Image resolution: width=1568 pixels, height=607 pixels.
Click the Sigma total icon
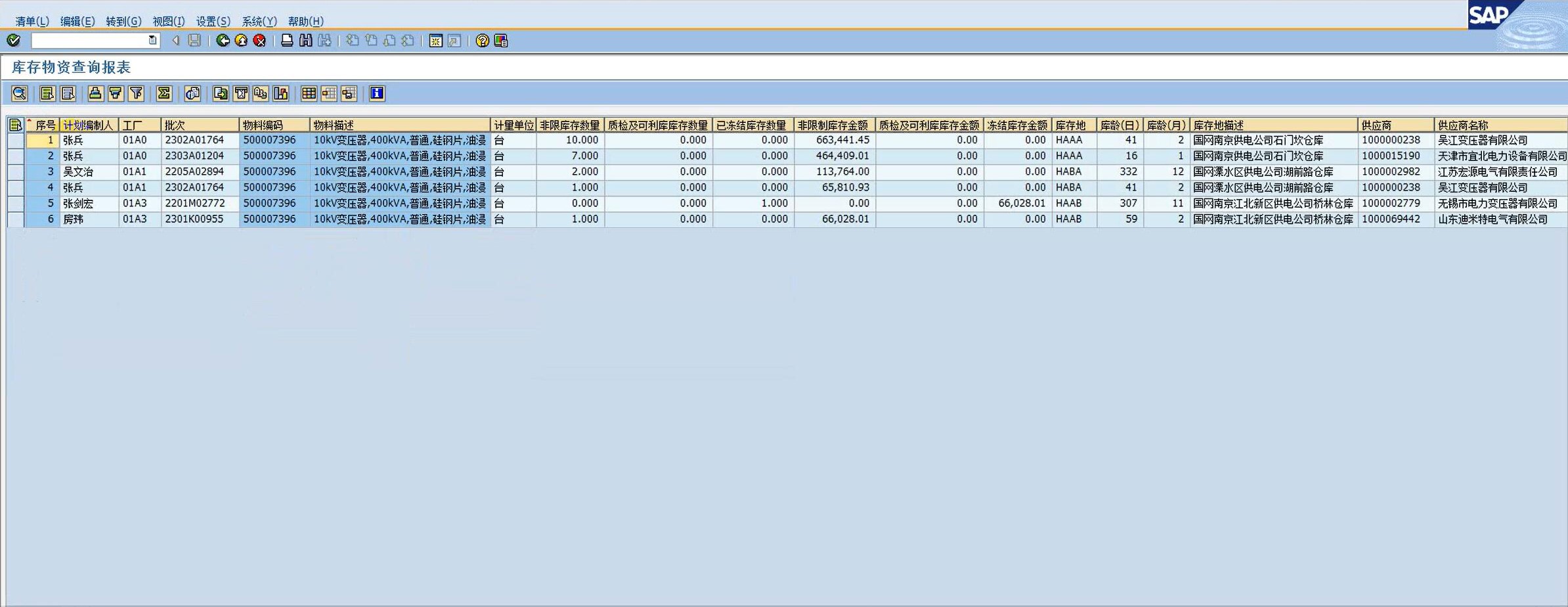pos(164,93)
